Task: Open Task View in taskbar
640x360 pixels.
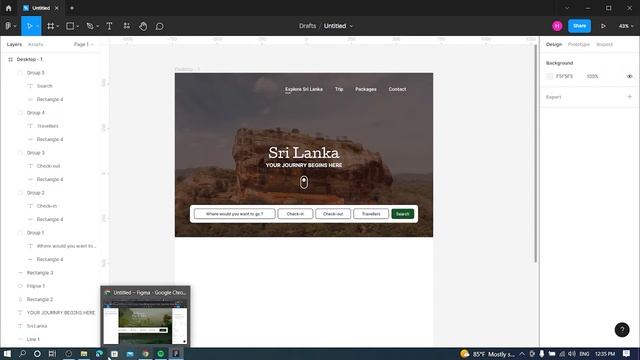Action: click(52, 353)
